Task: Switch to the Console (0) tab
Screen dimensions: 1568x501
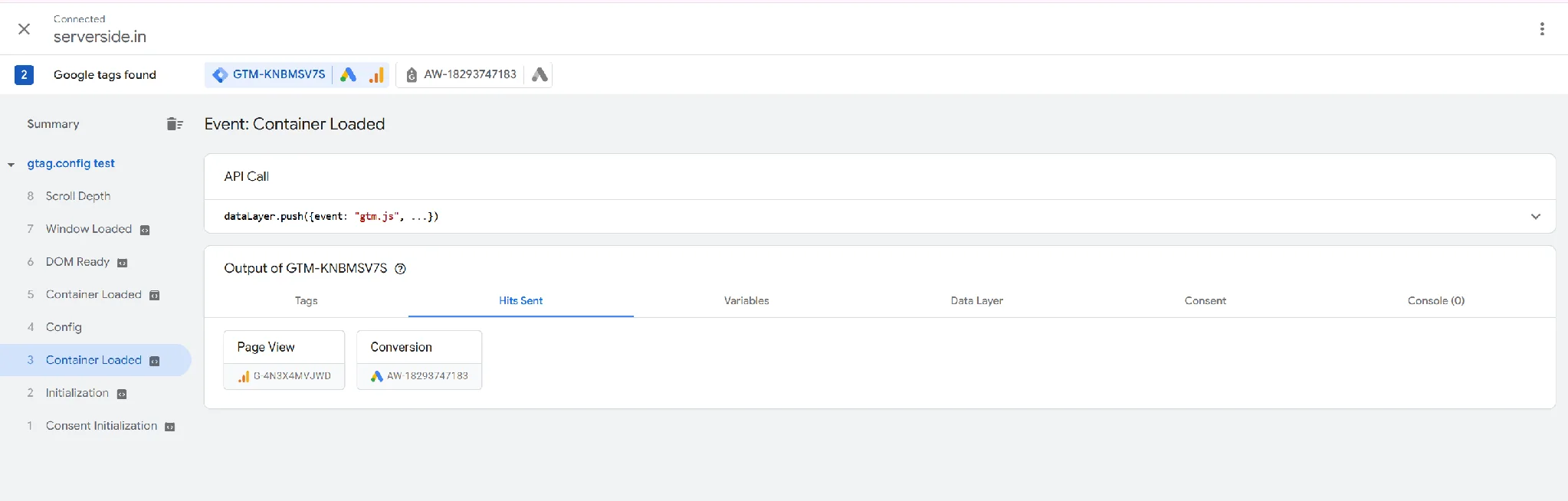Action: 1435,300
